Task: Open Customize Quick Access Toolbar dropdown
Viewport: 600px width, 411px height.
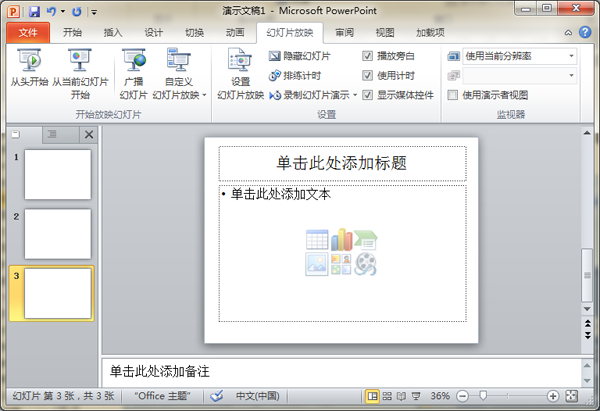Action: [x=94, y=12]
